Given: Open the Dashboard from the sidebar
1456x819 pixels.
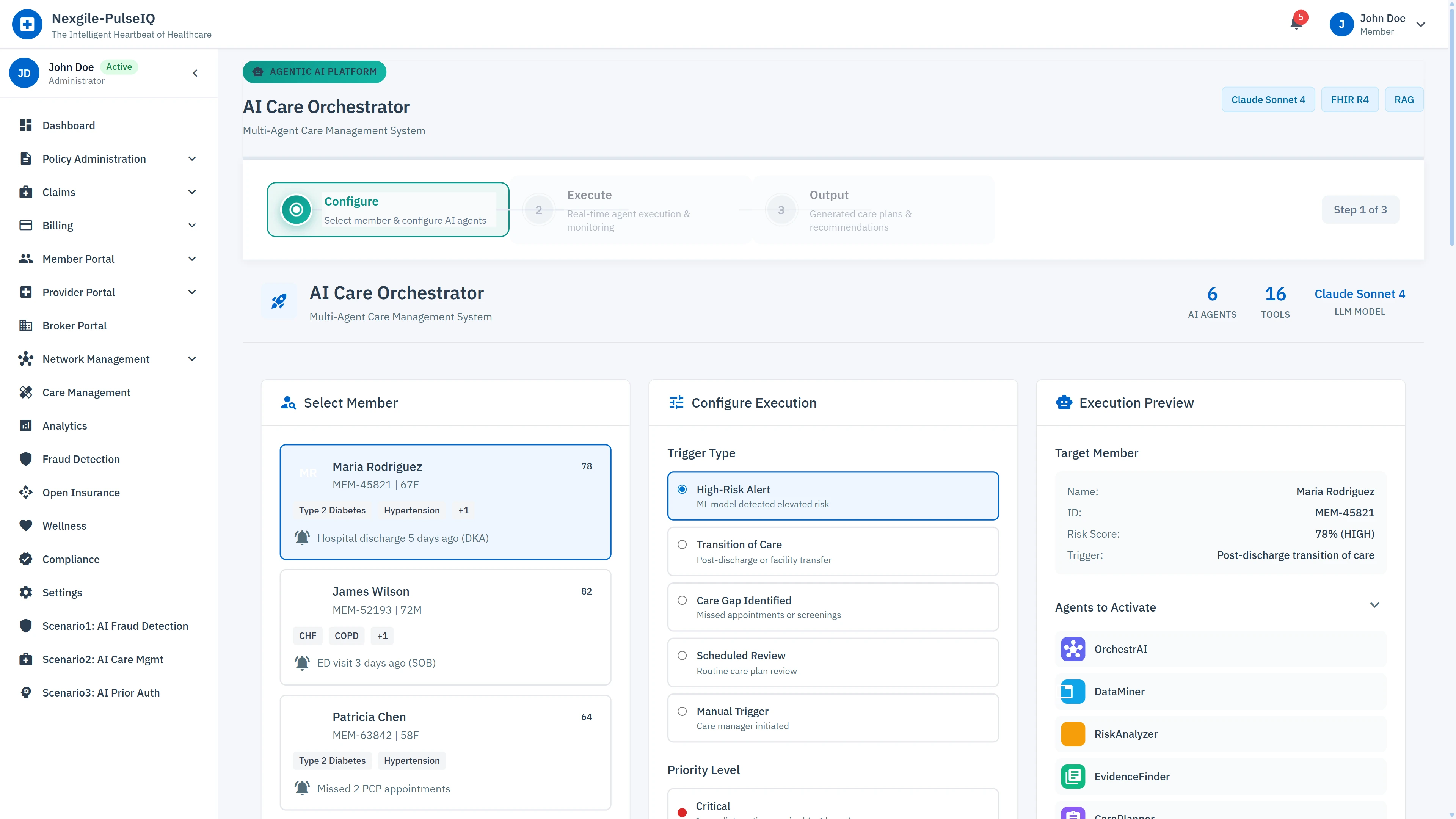Looking at the screenshot, I should click(x=68, y=125).
